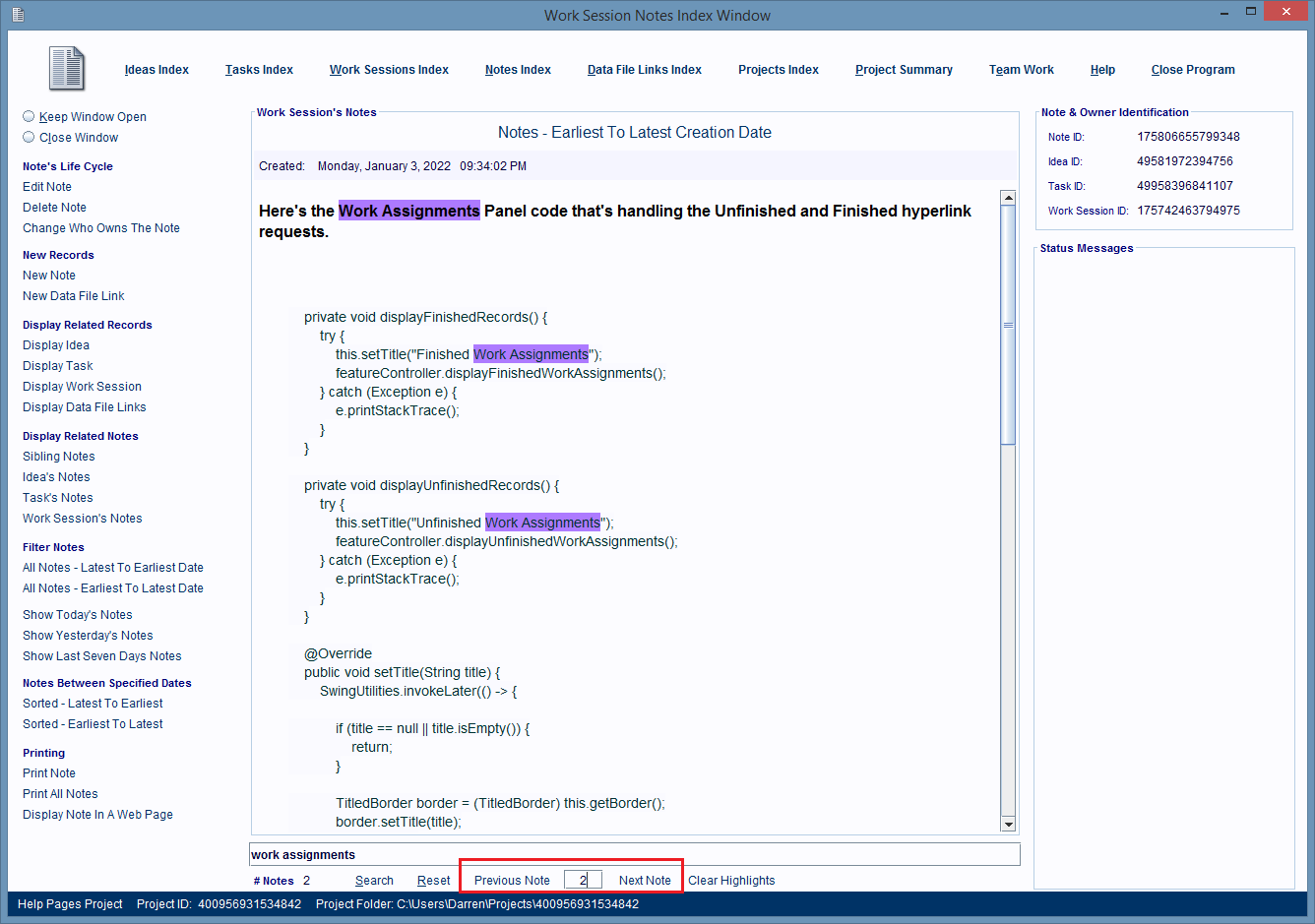The image size is (1315, 924).
Task: Click the Search button below the note
Action: 374,881
